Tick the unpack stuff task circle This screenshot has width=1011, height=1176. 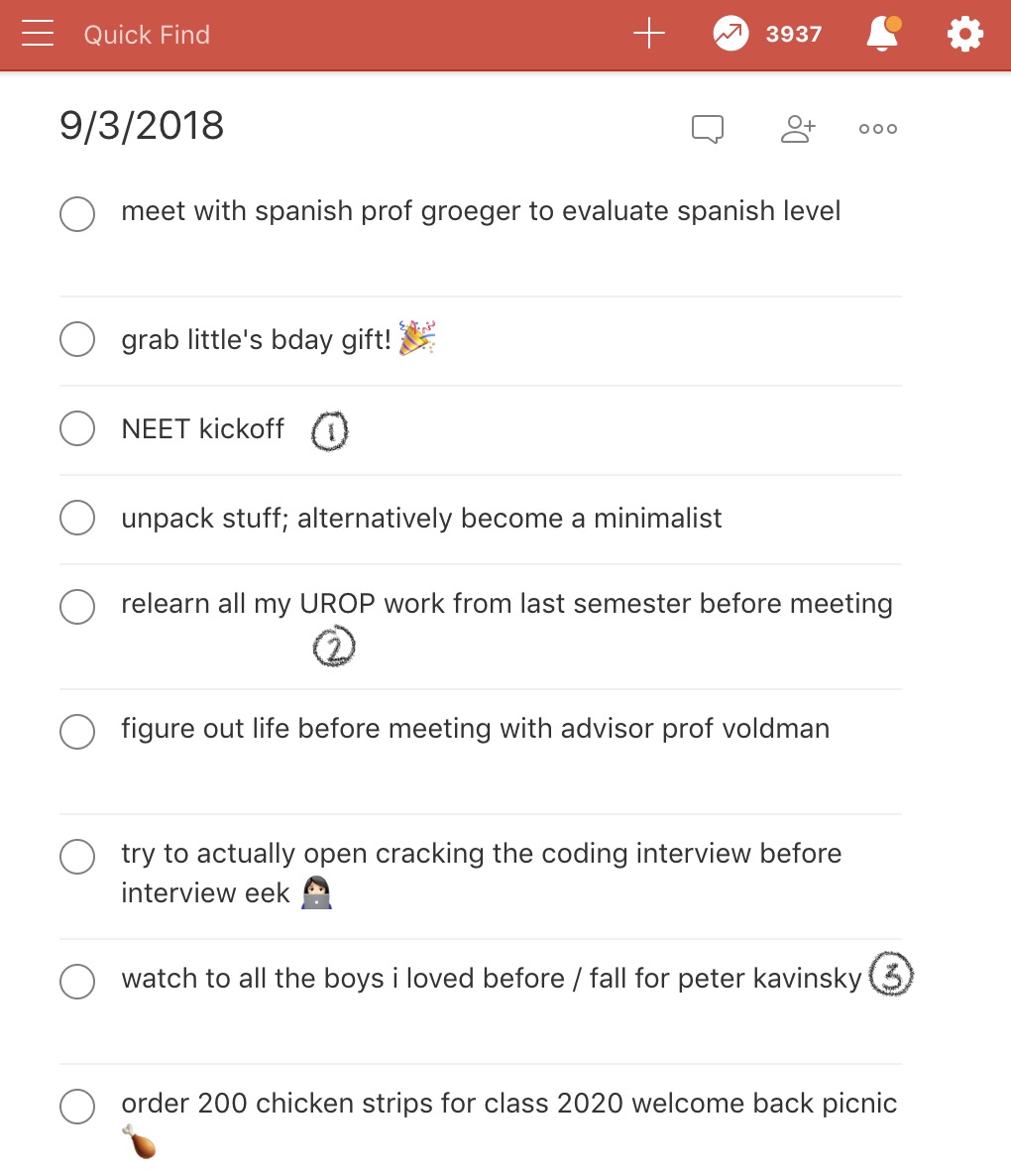77,518
